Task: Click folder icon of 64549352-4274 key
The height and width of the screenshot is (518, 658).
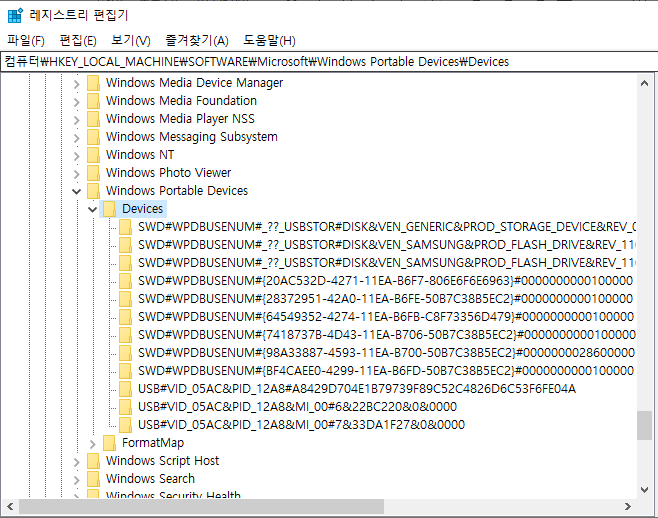Action: (125, 317)
